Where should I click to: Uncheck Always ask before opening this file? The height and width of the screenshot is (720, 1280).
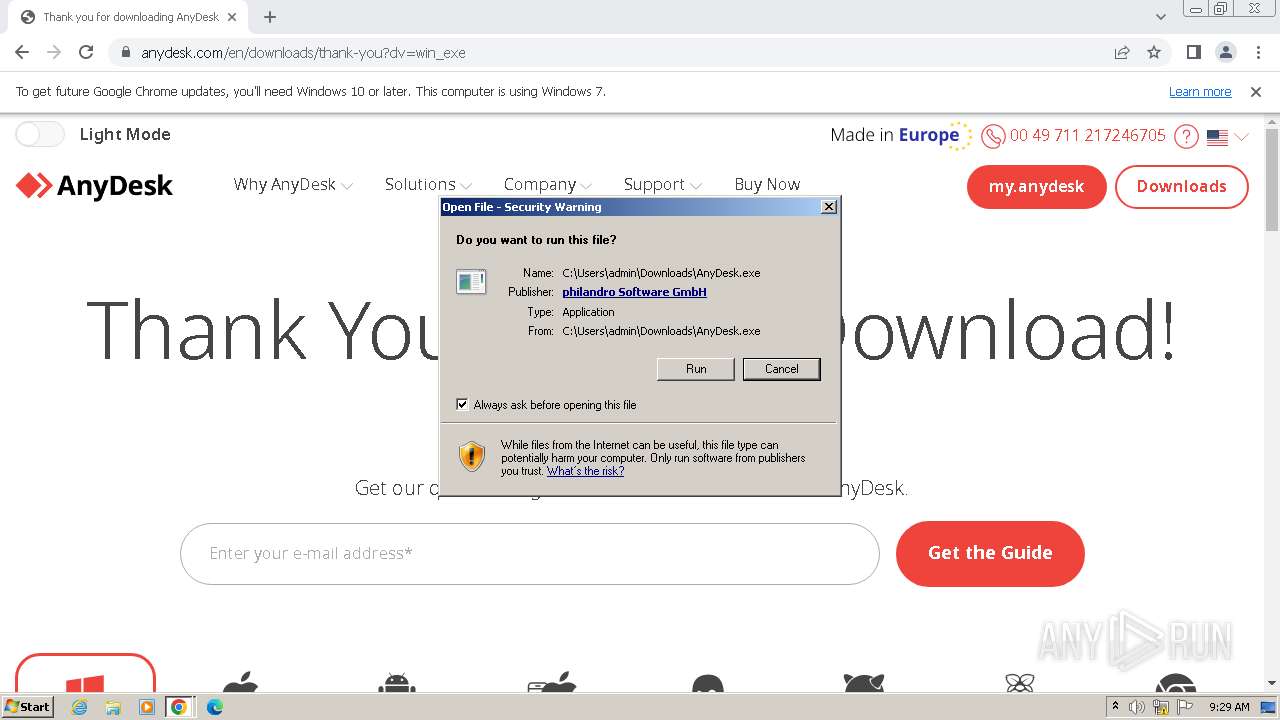[462, 405]
